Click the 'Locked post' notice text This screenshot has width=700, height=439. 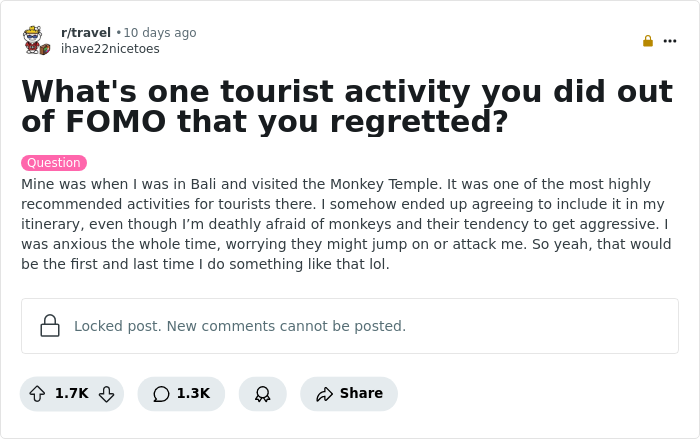(x=240, y=326)
